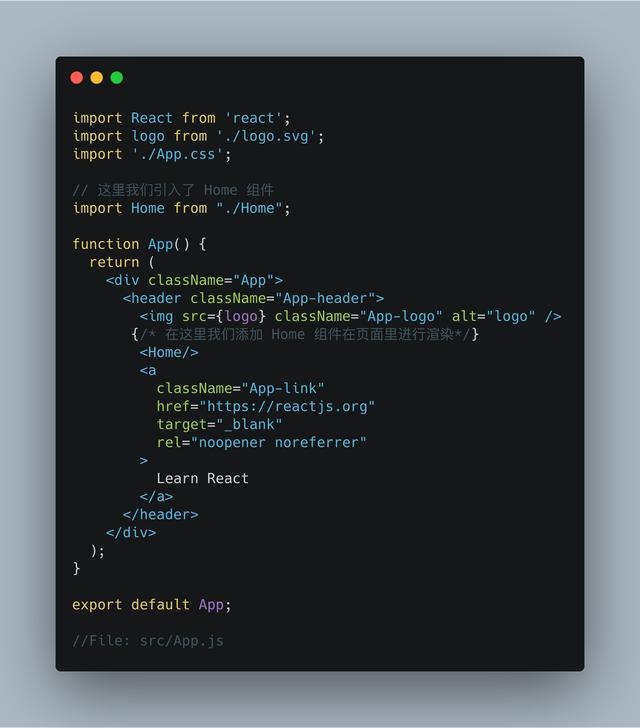640x728 pixels.
Task: Click the "App-header" className value
Action: click(325, 299)
